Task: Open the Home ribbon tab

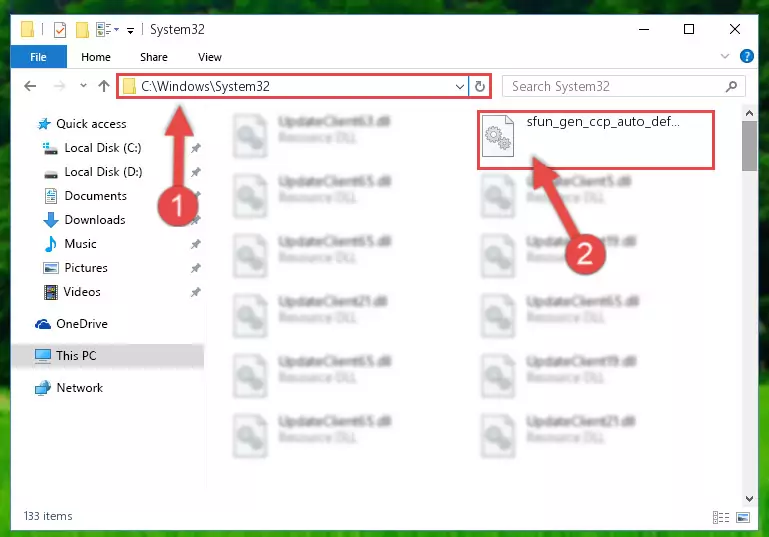Action: (x=96, y=57)
